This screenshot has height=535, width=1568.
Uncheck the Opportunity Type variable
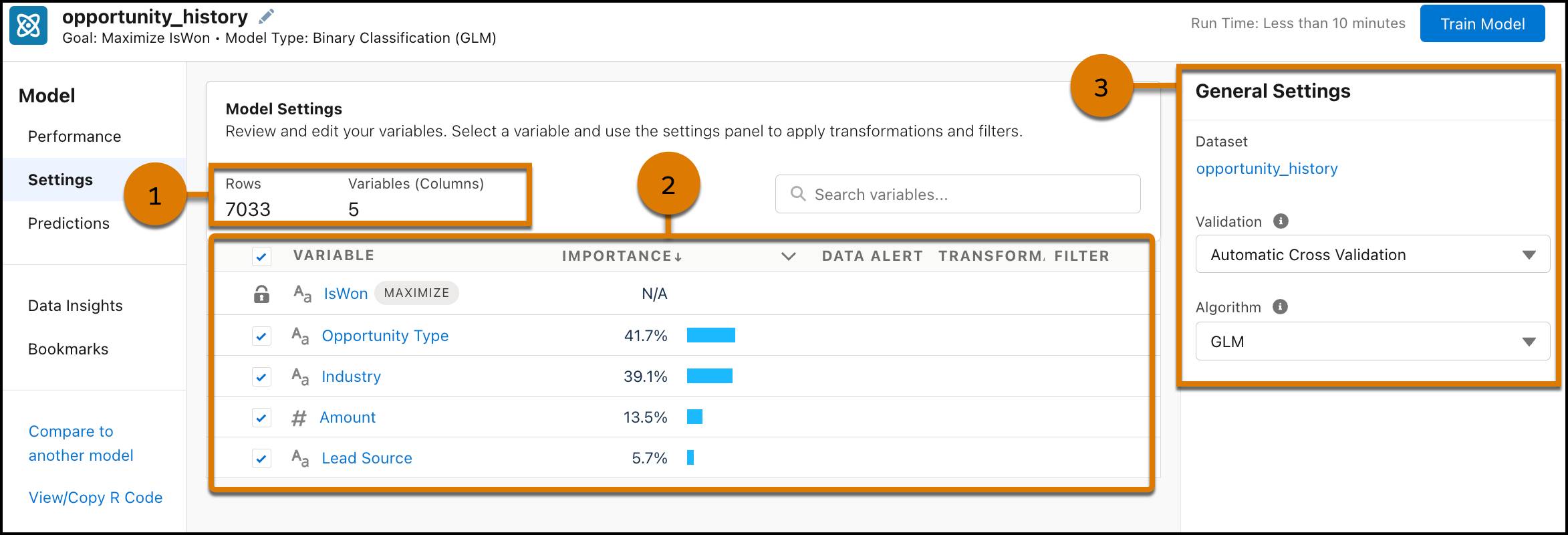click(x=261, y=336)
